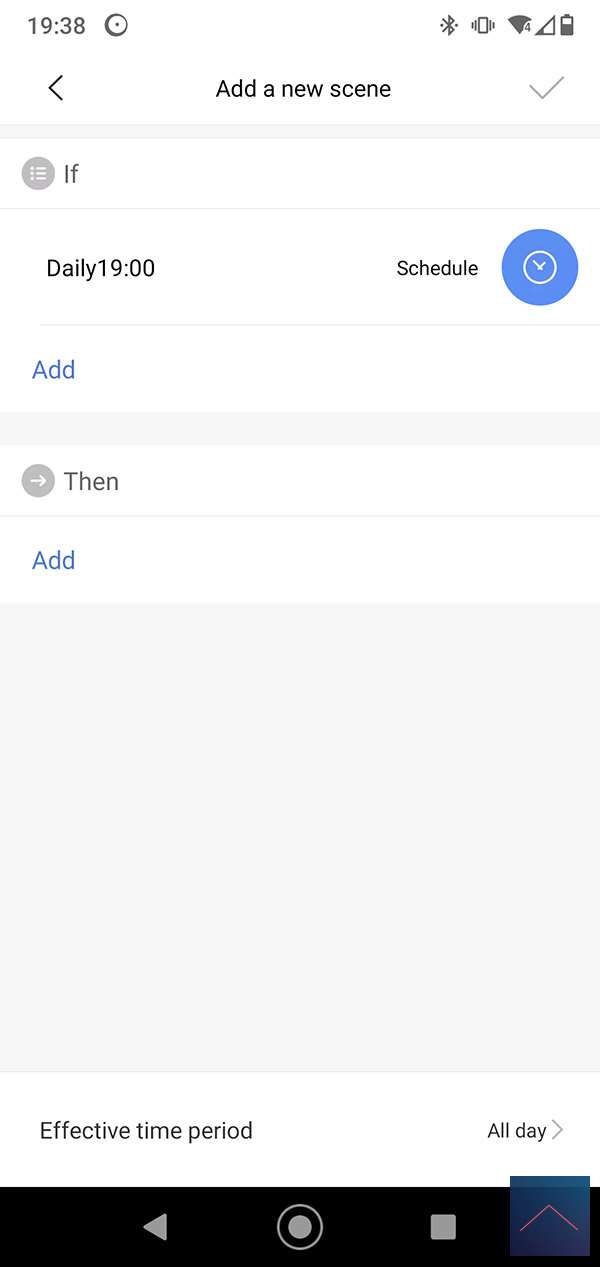Click the "Add a new scene" title
This screenshot has height=1267, width=600.
(x=303, y=88)
